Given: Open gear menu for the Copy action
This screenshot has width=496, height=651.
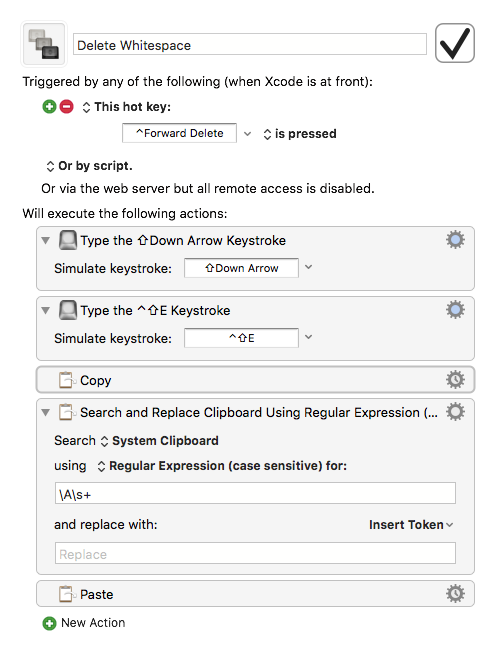Looking at the screenshot, I should click(455, 379).
